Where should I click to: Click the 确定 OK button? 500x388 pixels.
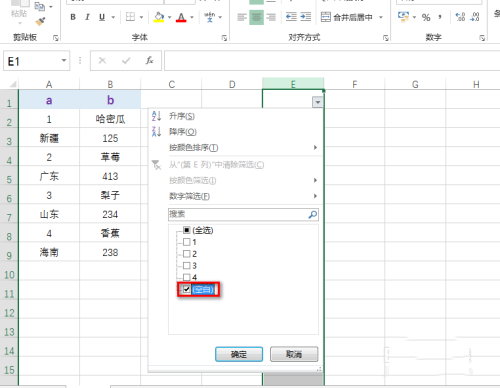point(239,354)
